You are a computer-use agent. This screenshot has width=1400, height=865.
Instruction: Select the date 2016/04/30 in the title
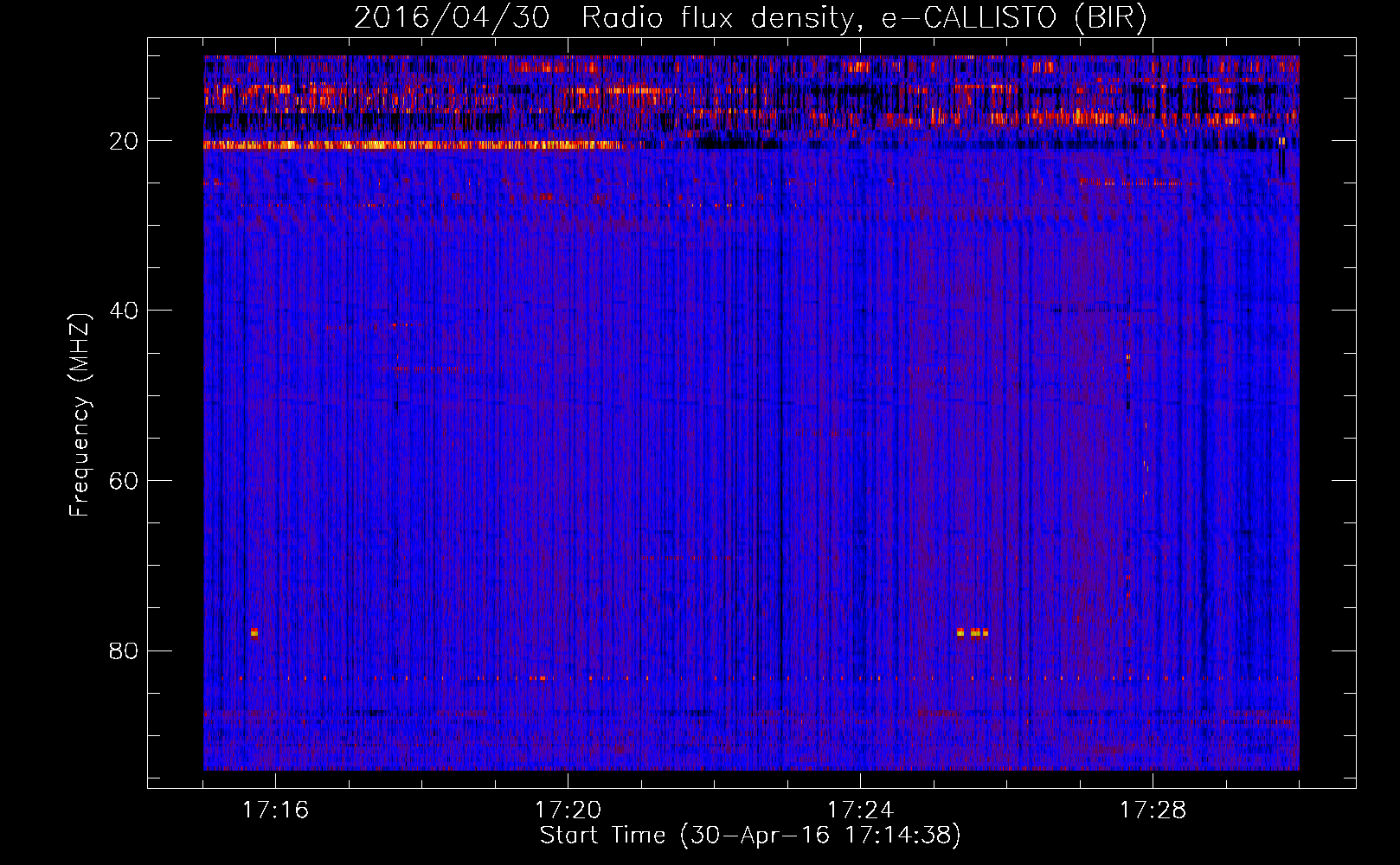452,17
